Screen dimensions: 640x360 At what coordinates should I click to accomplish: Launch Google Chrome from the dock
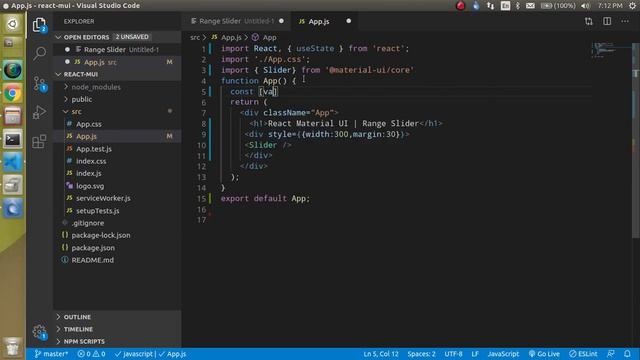click(x=13, y=94)
